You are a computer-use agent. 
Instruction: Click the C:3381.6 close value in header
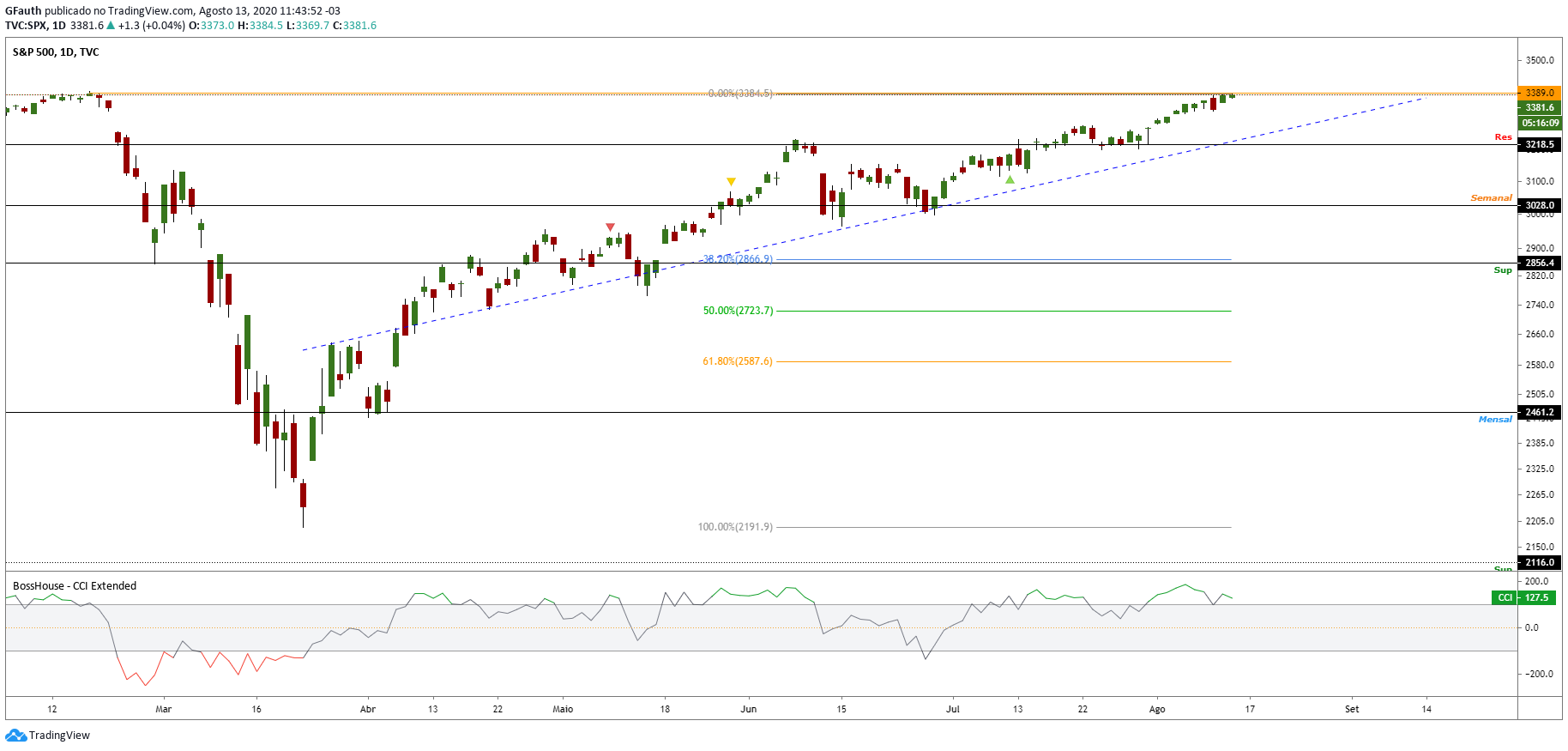(x=354, y=26)
